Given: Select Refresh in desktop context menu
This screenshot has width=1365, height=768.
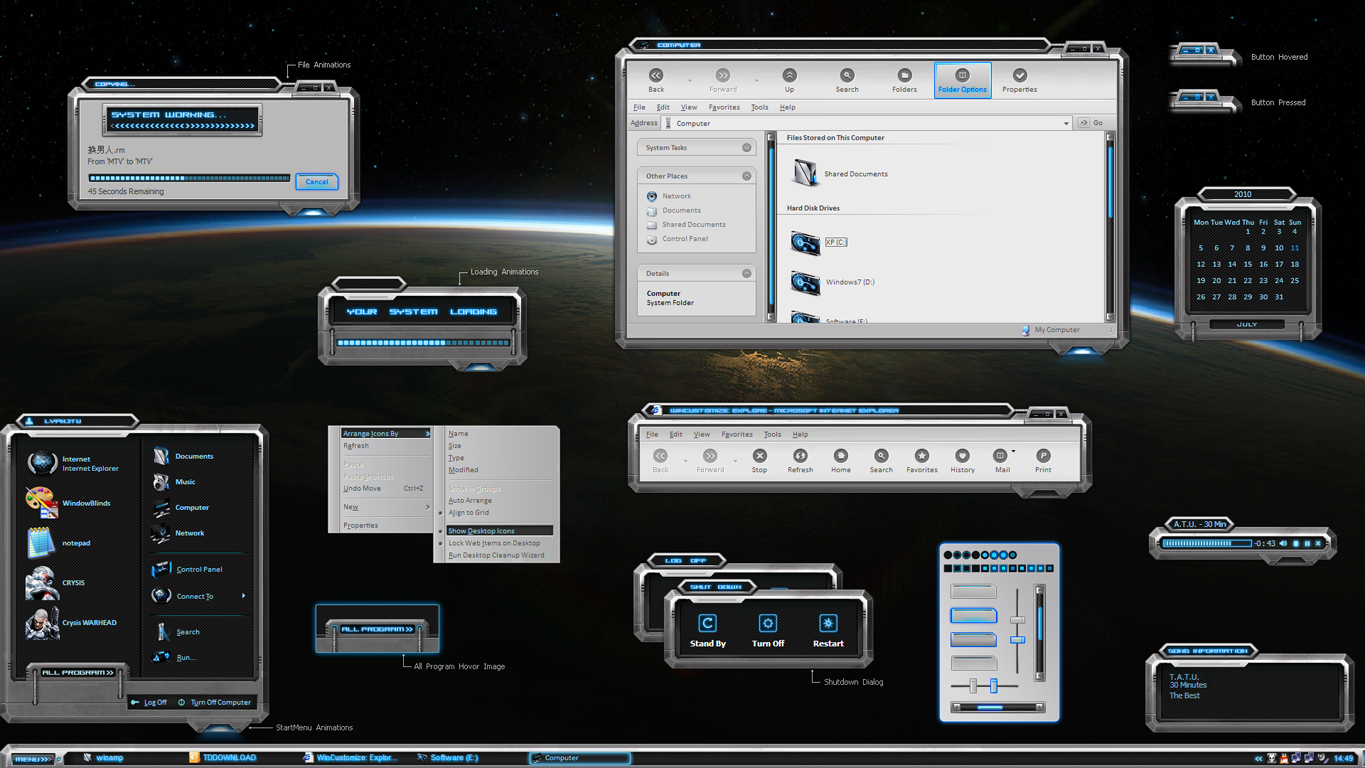Looking at the screenshot, I should [356, 446].
